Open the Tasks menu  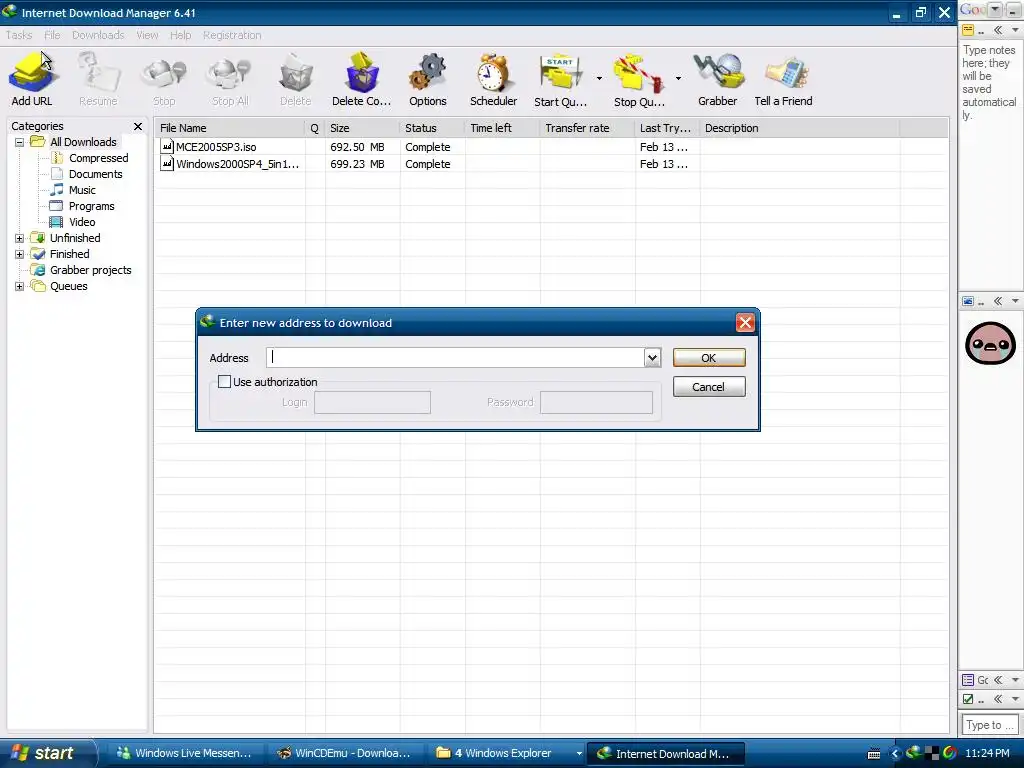pos(19,35)
